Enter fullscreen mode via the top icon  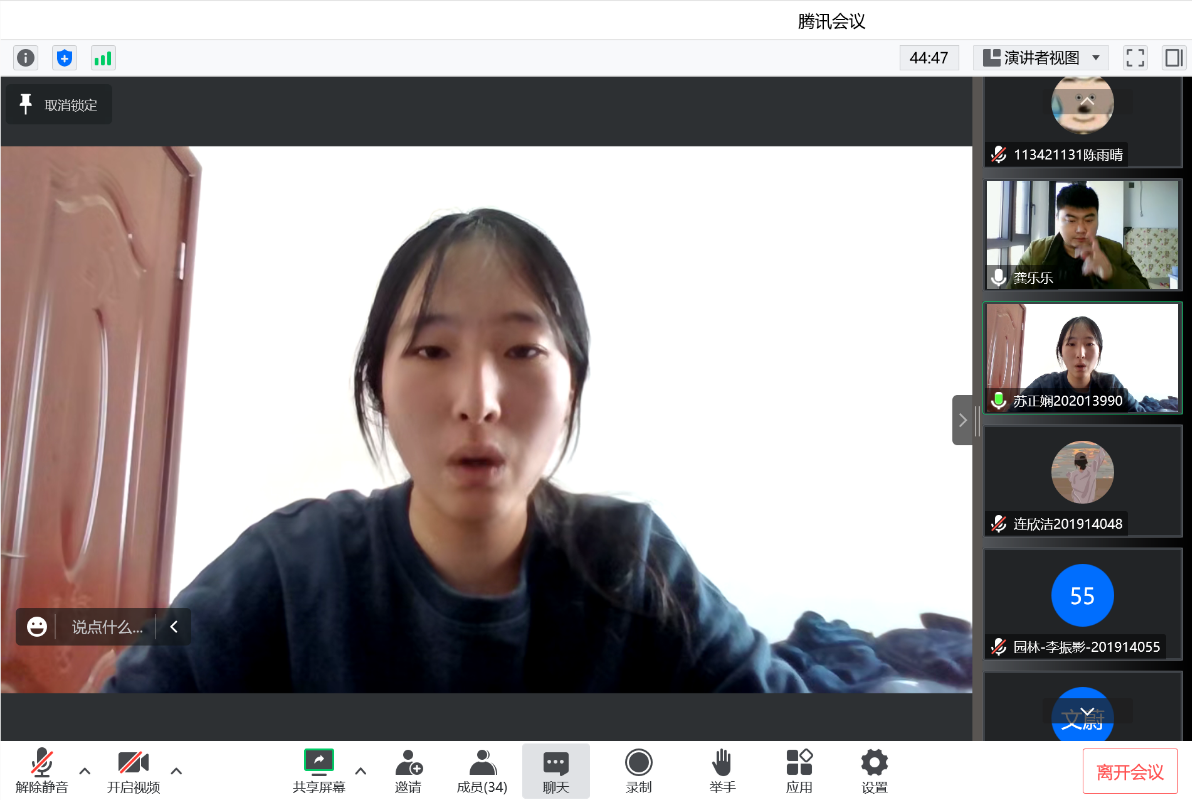pyautogui.click(x=1135, y=58)
